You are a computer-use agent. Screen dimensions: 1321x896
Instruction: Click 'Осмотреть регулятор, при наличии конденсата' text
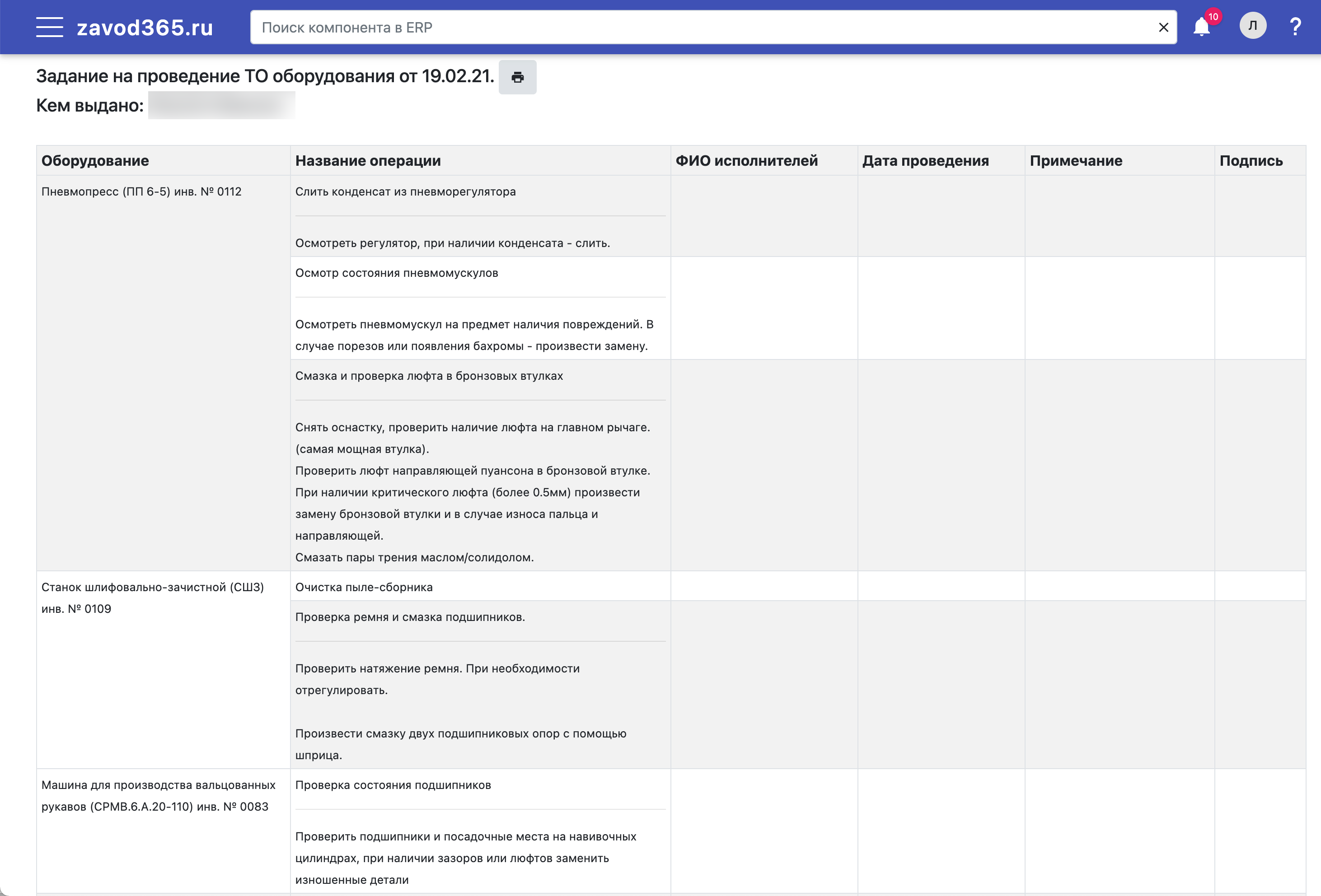pyautogui.click(x=453, y=243)
